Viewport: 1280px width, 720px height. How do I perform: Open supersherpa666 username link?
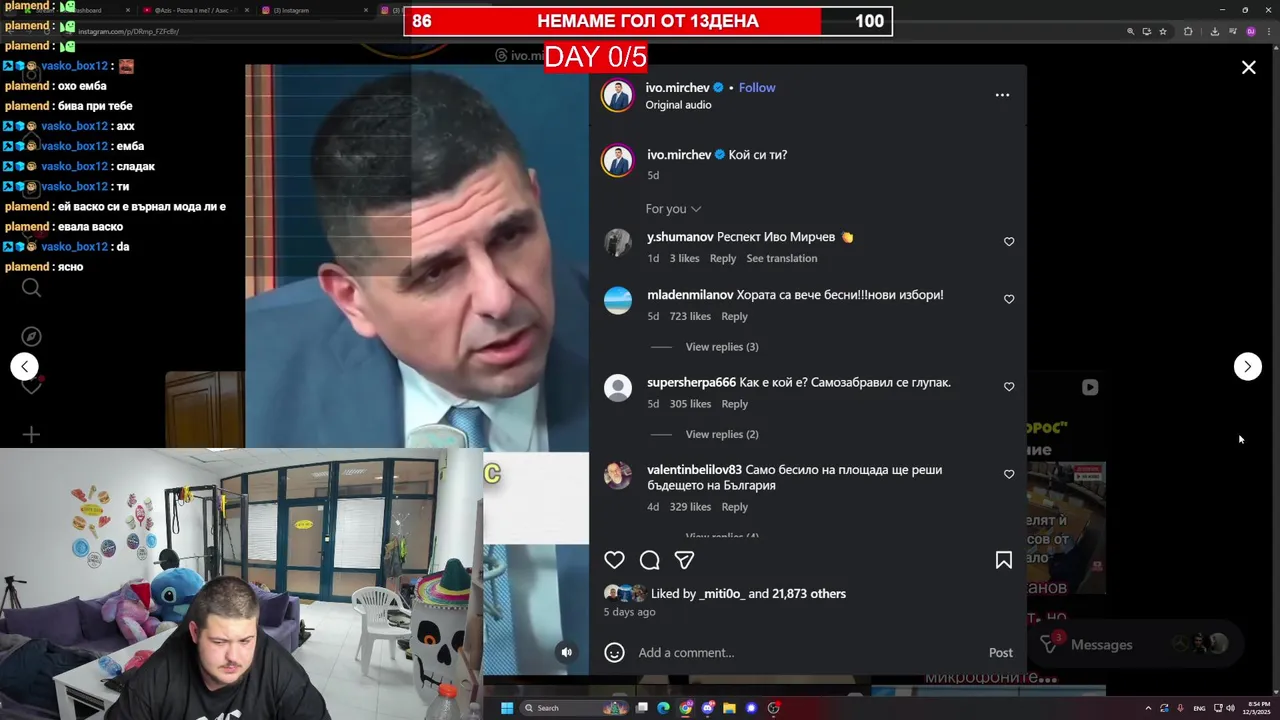[691, 382]
